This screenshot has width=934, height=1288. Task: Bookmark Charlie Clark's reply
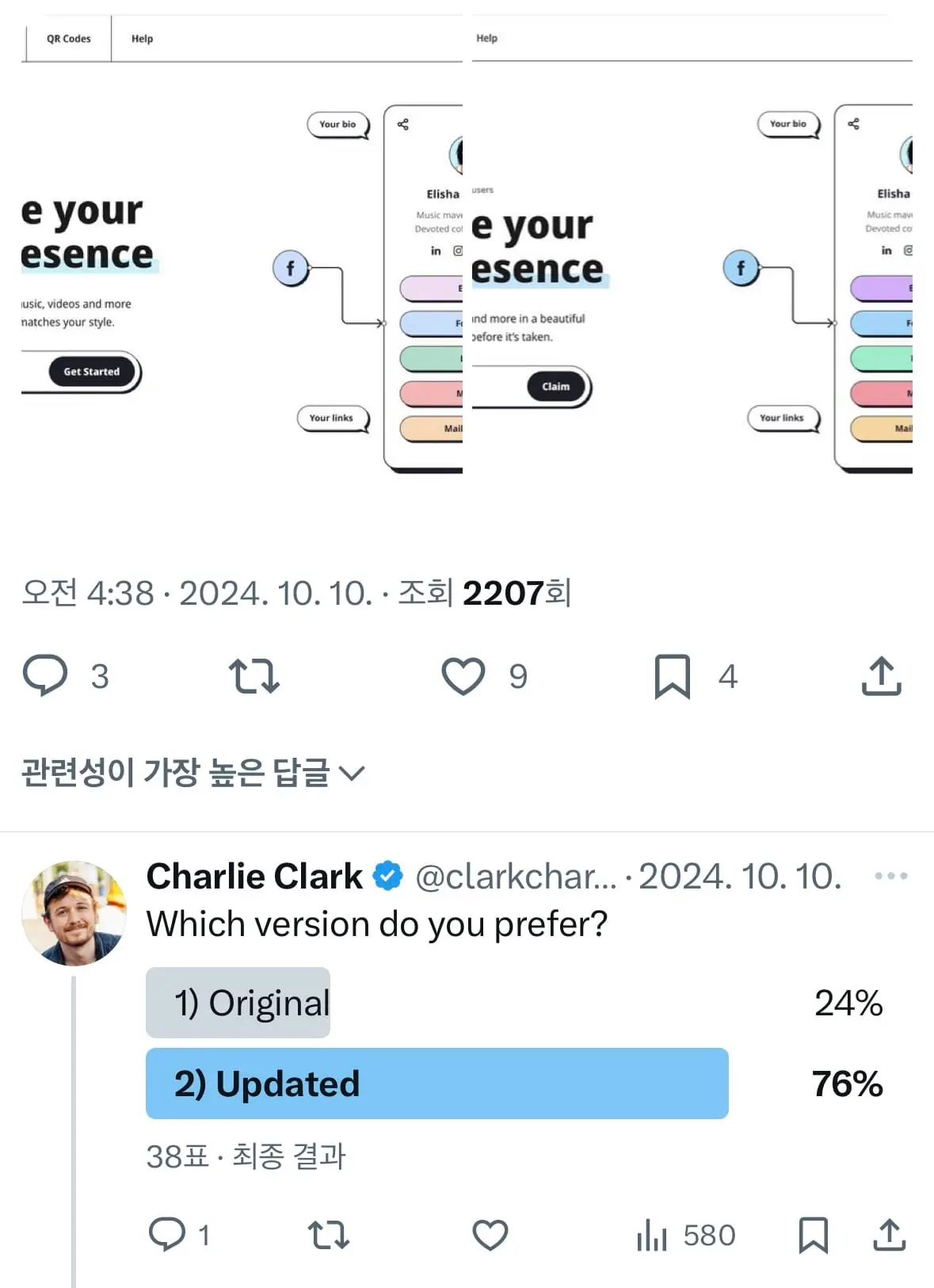(x=814, y=1234)
